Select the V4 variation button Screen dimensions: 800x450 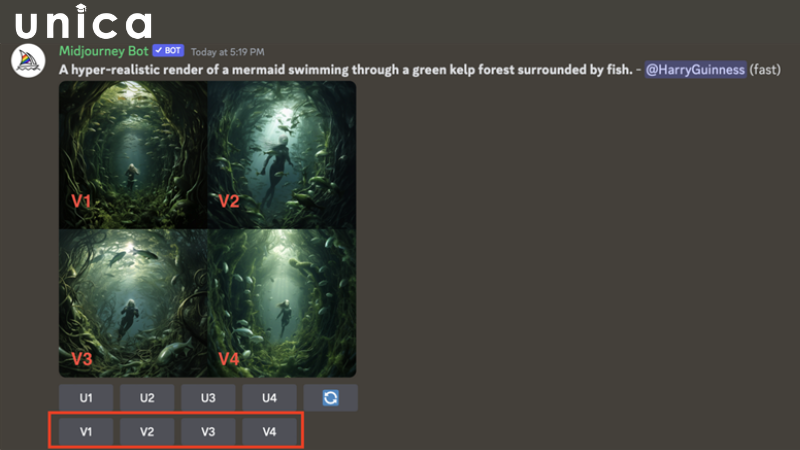269,432
